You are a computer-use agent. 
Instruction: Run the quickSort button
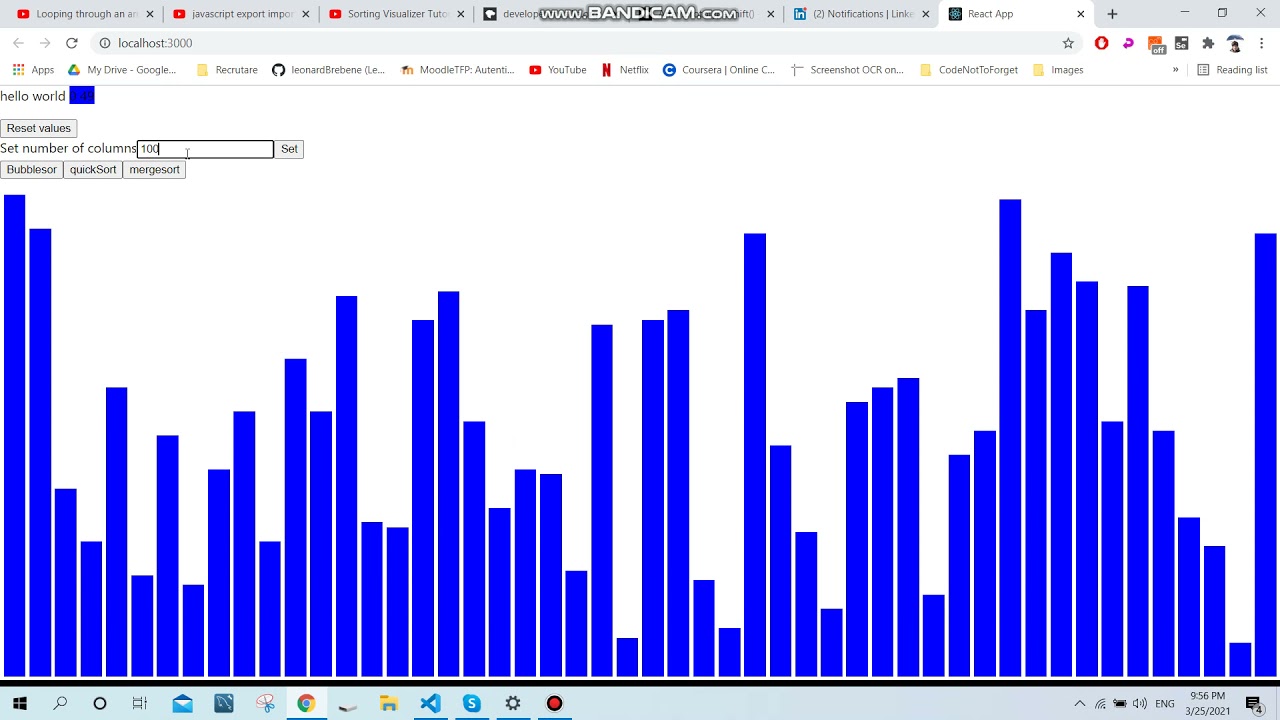(x=93, y=170)
